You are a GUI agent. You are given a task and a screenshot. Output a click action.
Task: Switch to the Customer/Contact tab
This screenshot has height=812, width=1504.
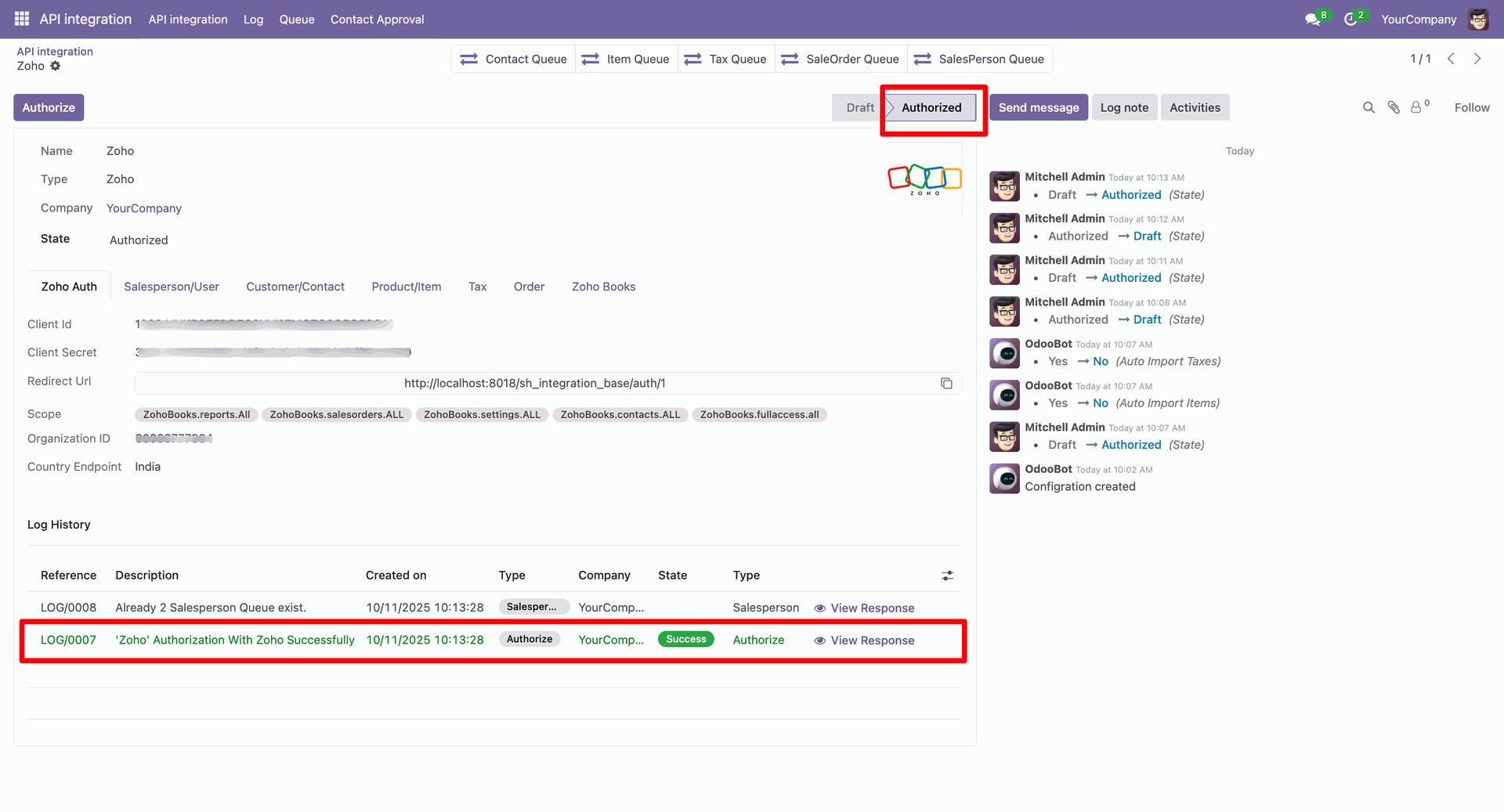point(295,287)
